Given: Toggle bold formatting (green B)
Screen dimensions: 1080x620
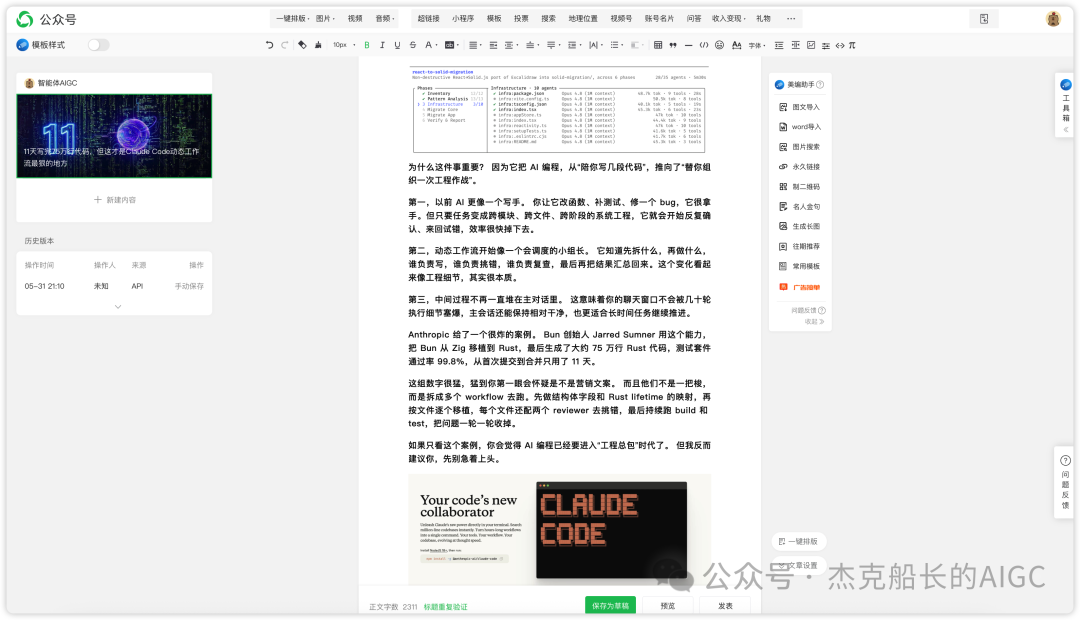Looking at the screenshot, I should coord(367,45).
